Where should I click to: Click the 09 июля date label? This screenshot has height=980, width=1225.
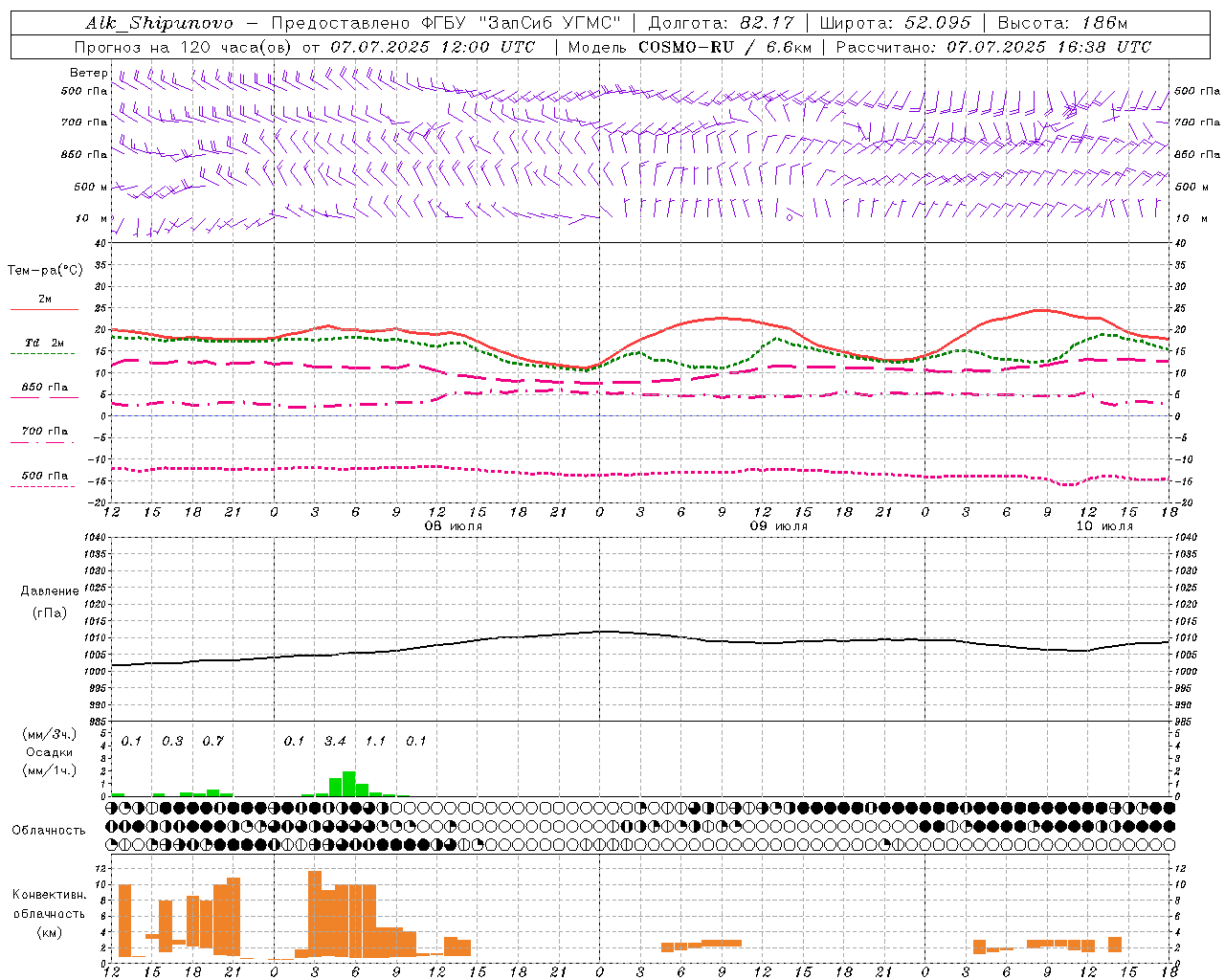pyautogui.click(x=779, y=526)
